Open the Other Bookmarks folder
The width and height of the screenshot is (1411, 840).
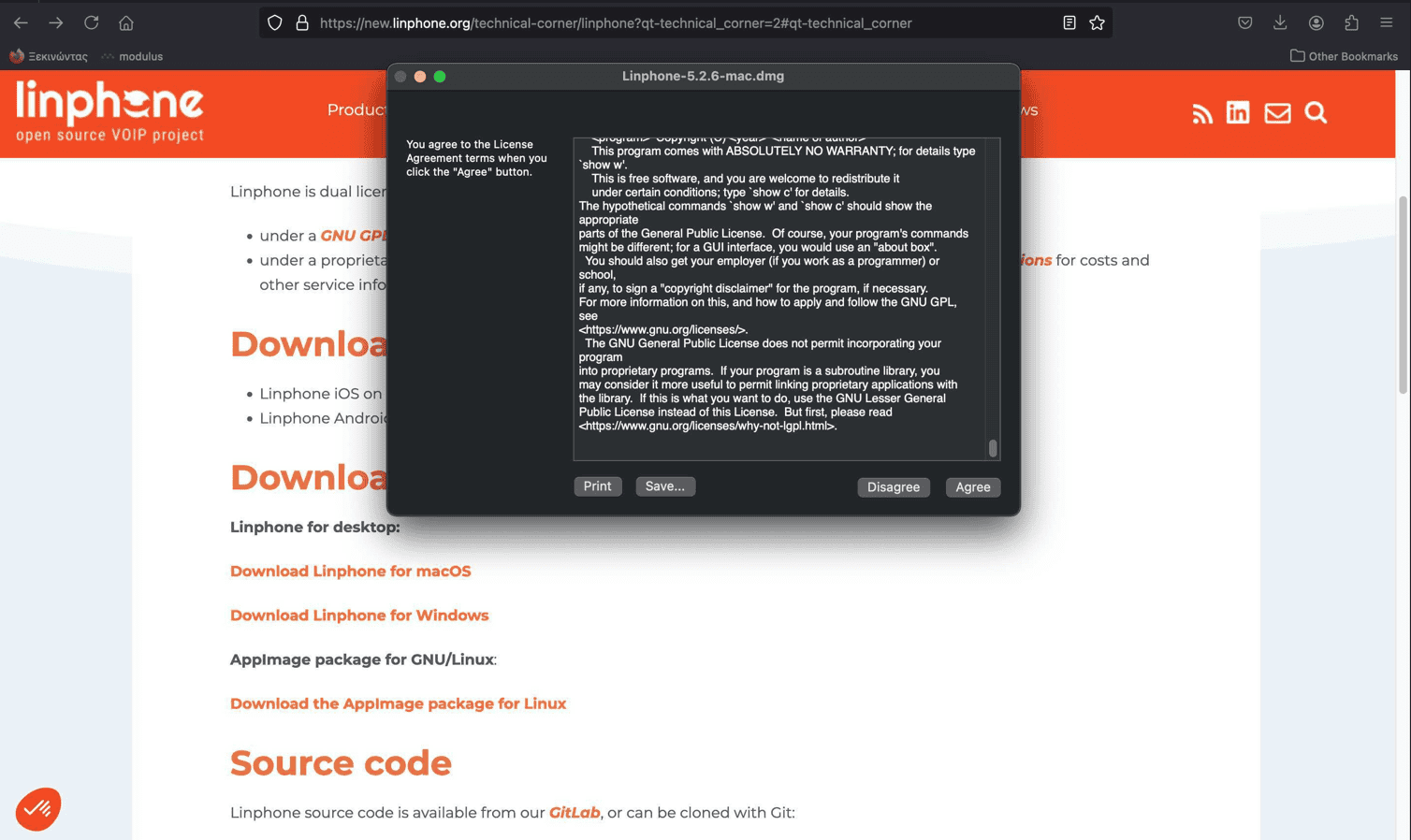(1344, 56)
